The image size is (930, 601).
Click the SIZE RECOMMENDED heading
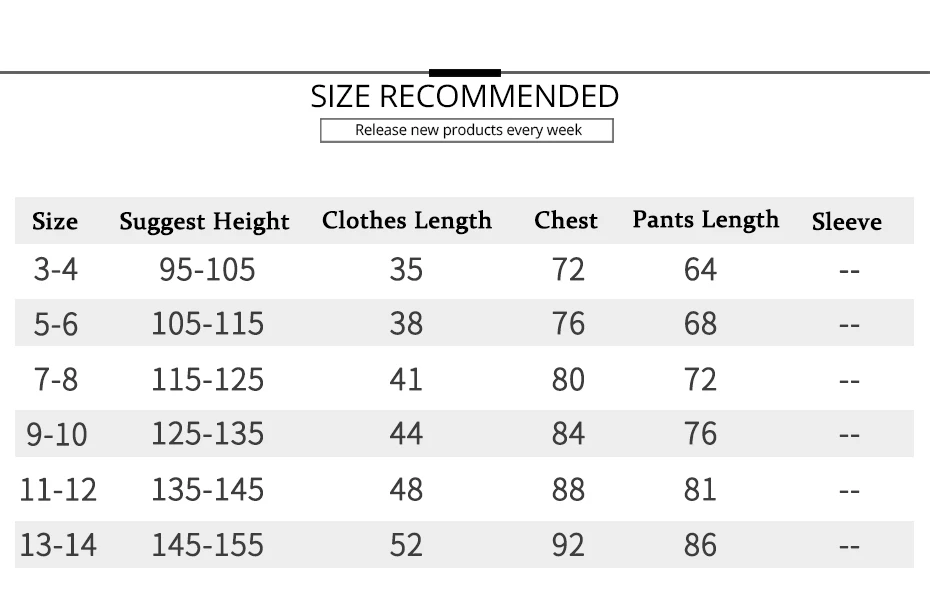(464, 96)
